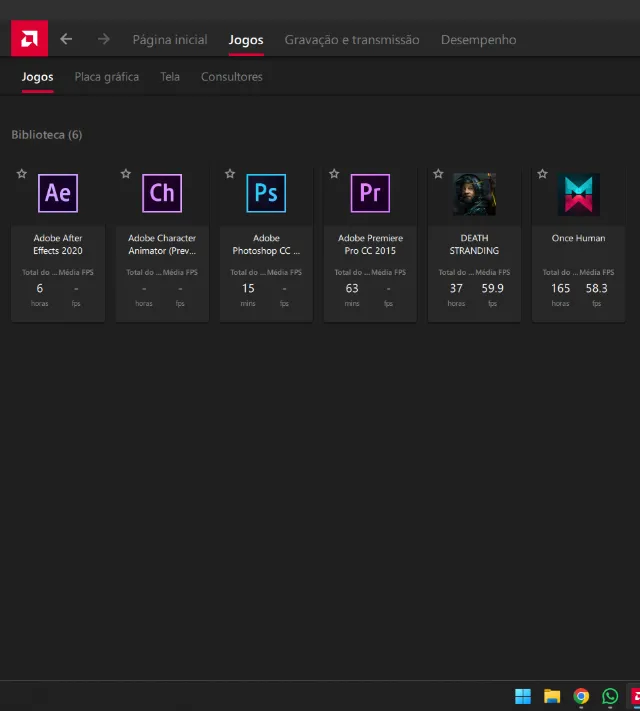Open the Placa gráfica sub-tab
The width and height of the screenshot is (640, 711).
pyautogui.click(x=107, y=77)
